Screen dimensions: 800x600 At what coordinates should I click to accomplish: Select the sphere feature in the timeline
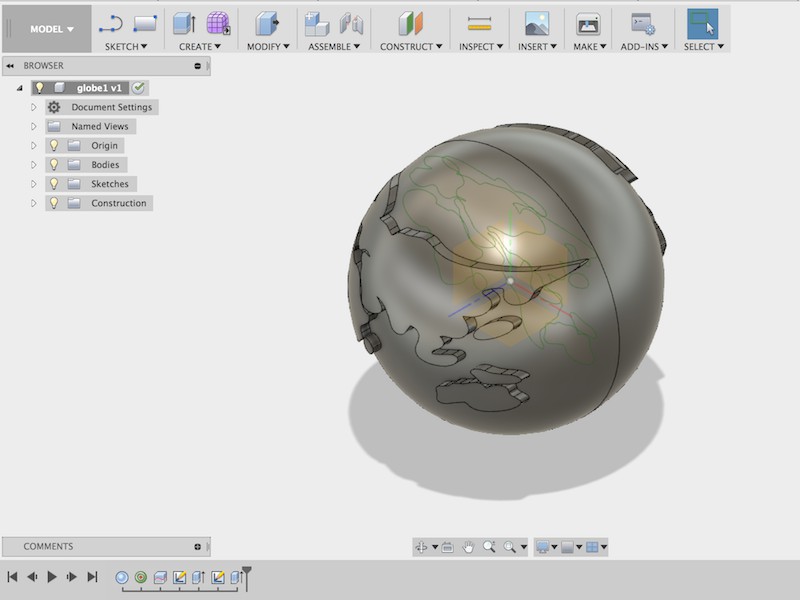coord(121,577)
